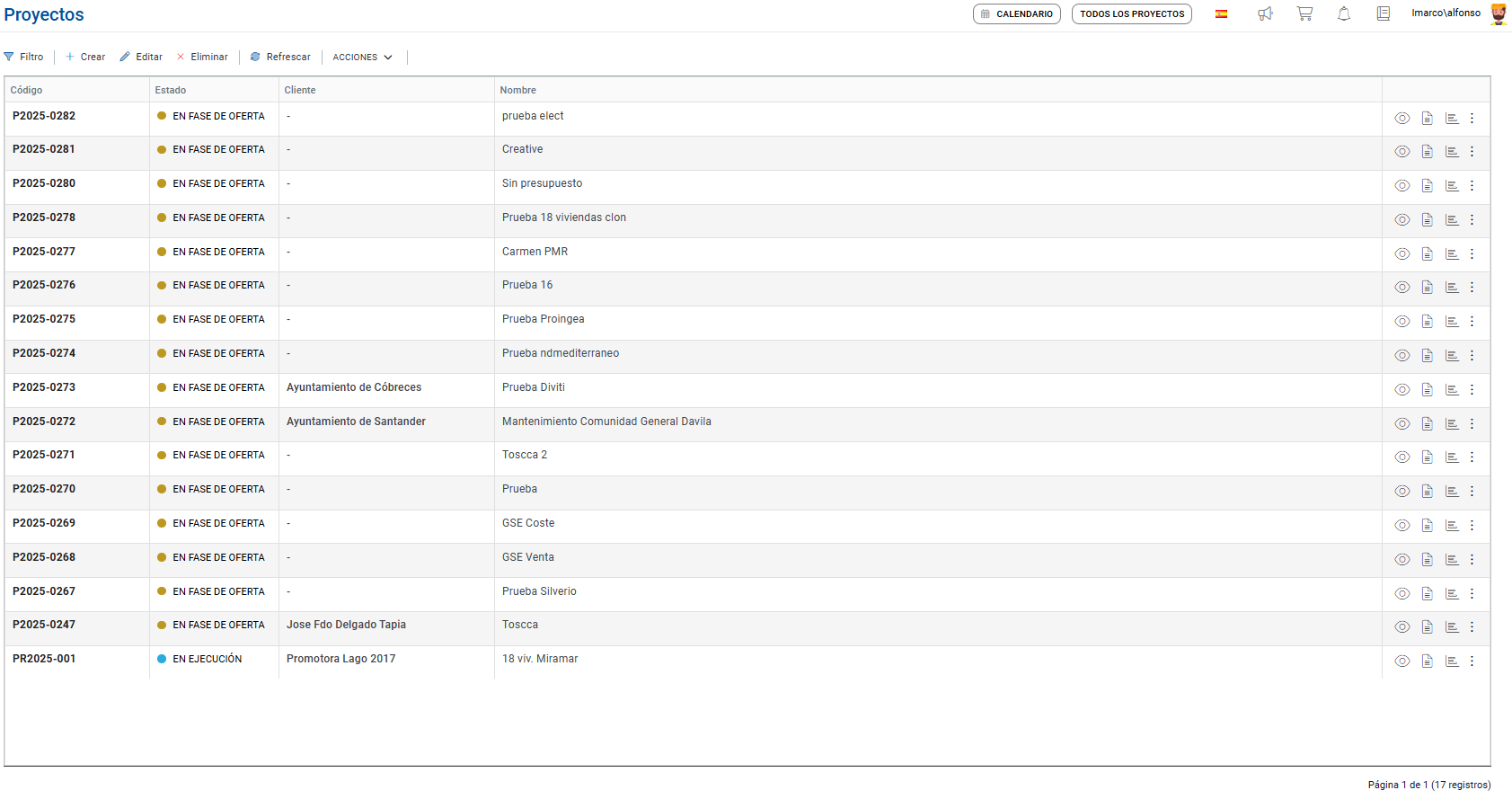This screenshot has height=799, width=1512.
Task: Click the TODOS LOS PROYECTOS button
Action: point(1132,14)
